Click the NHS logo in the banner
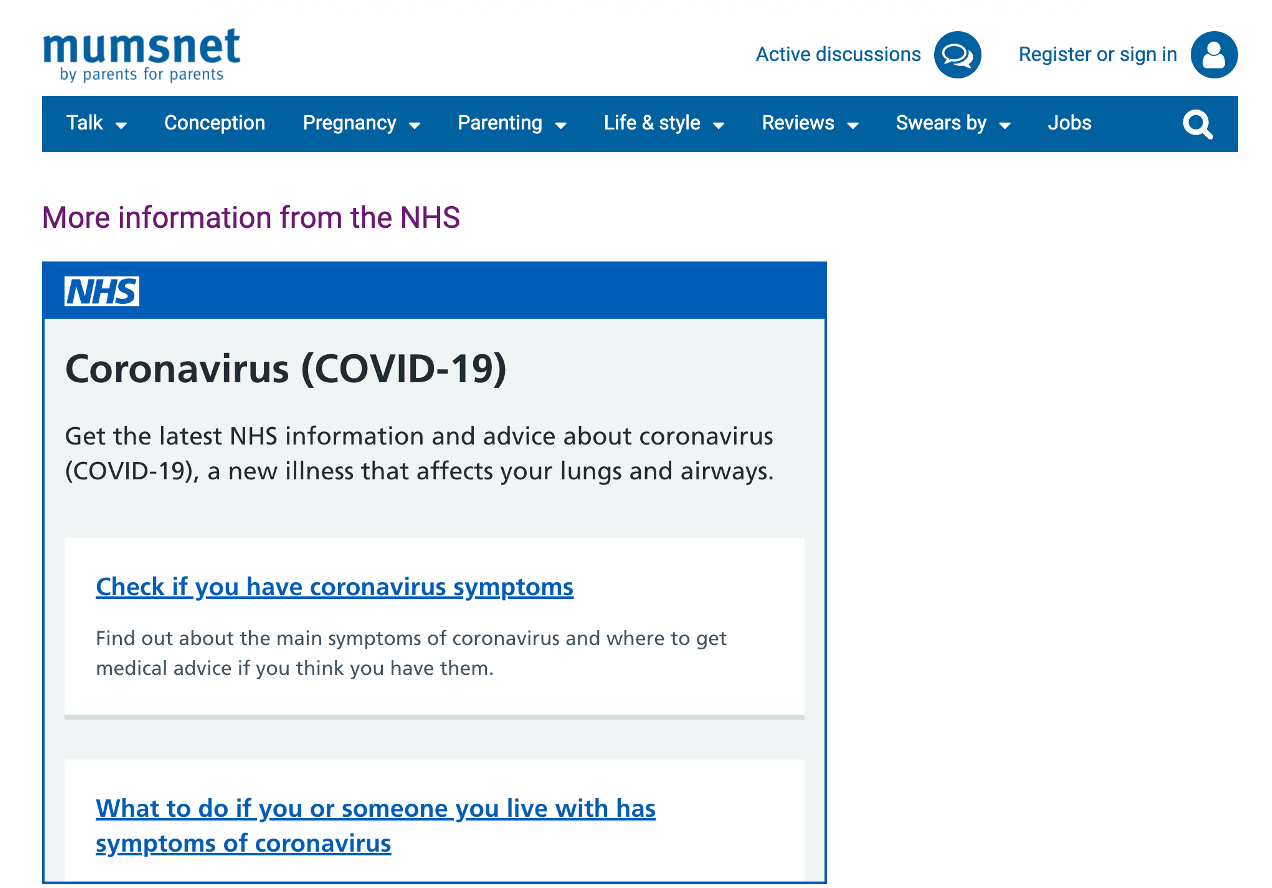This screenshot has width=1272, height=888. (102, 291)
